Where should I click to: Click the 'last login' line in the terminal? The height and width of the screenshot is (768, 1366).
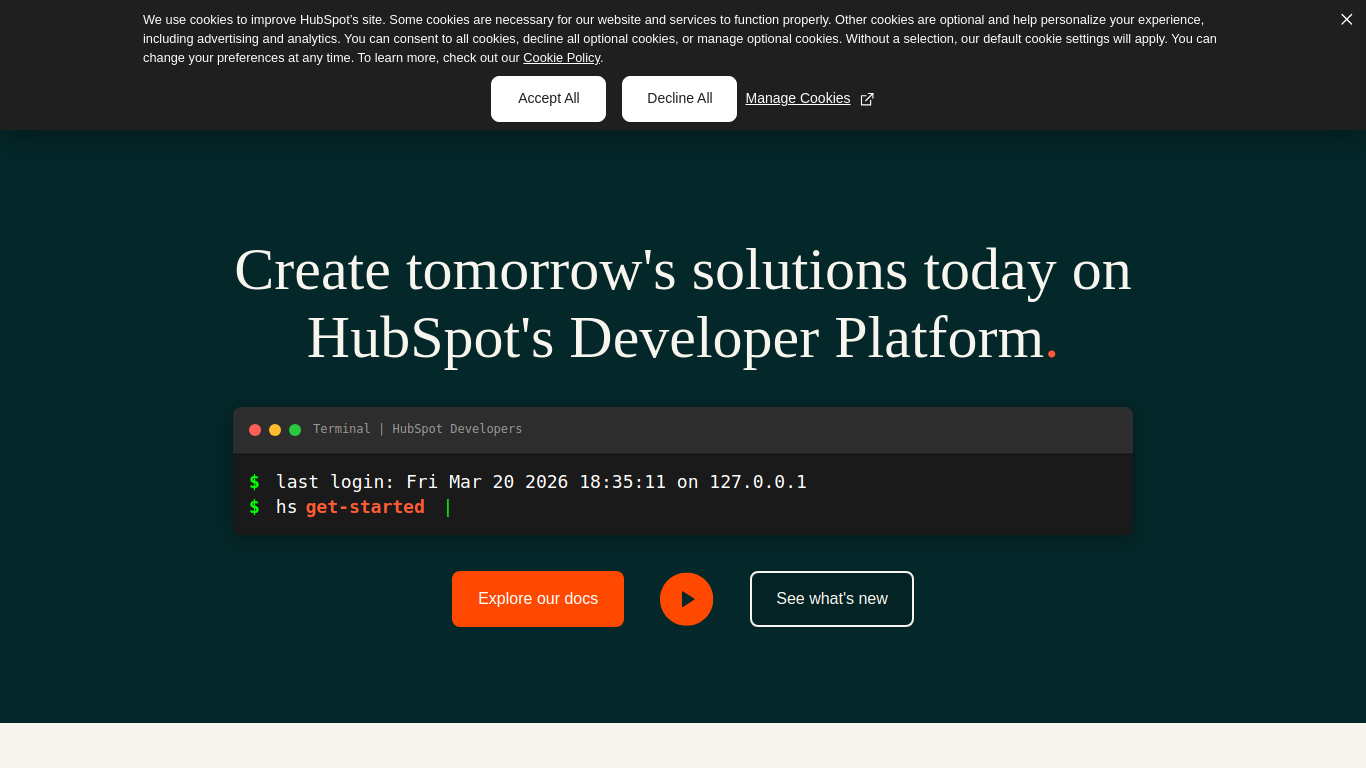click(541, 482)
